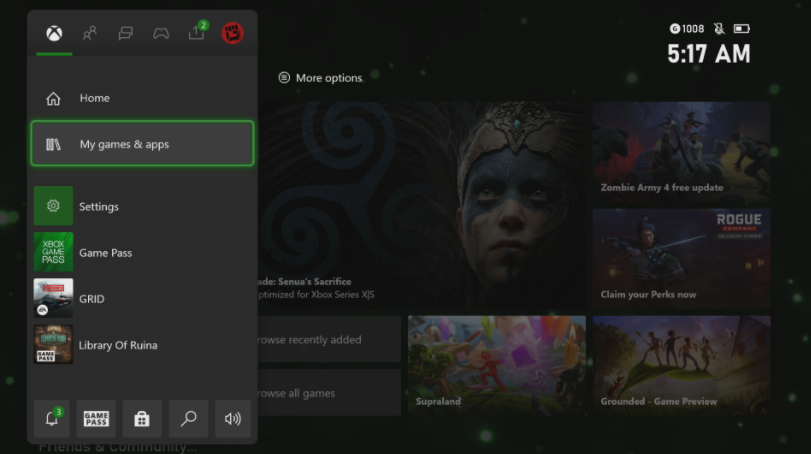
Task: Open the Microsoft Store bag icon
Action: click(x=142, y=418)
